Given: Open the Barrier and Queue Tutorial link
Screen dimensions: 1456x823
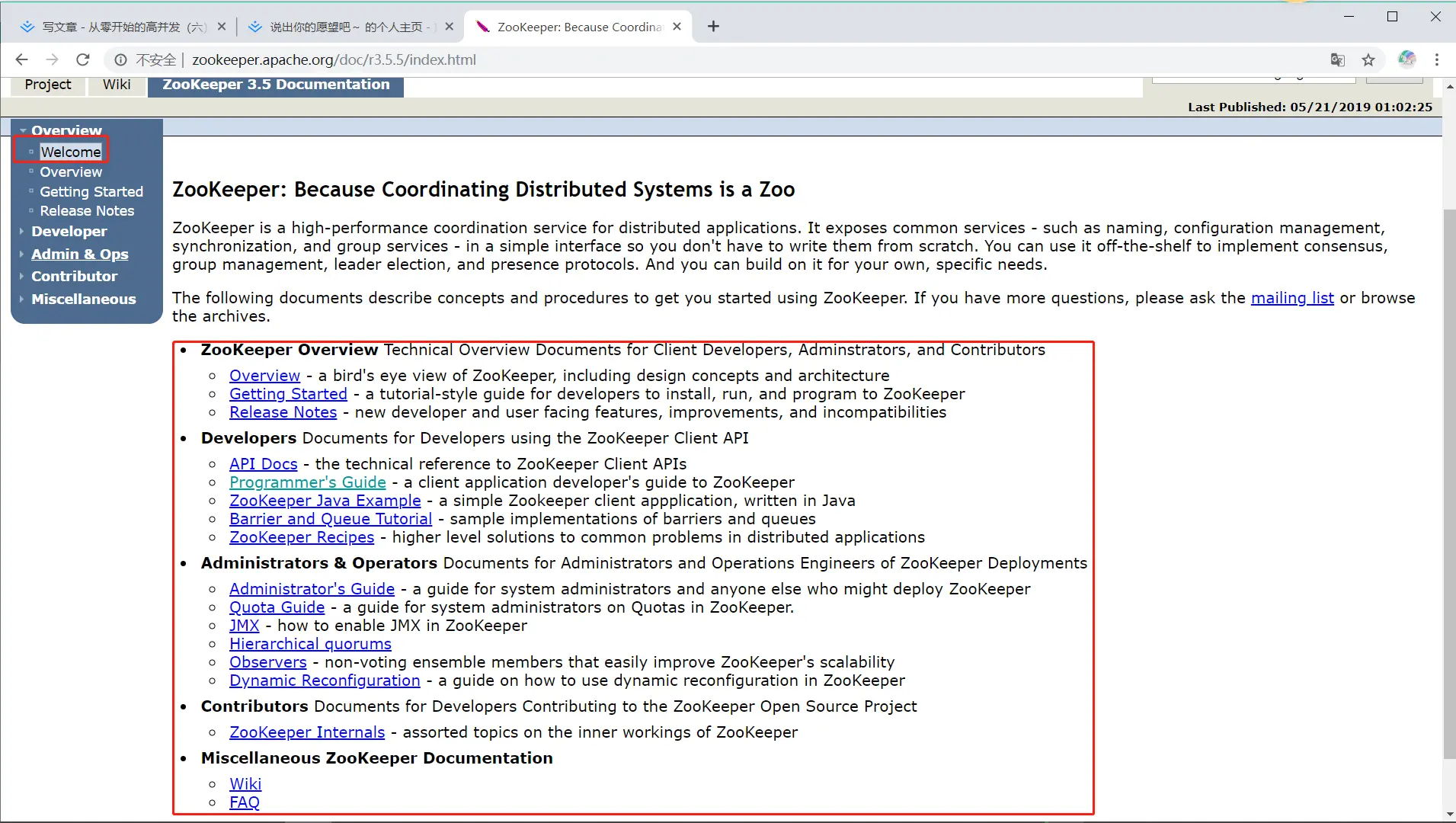Looking at the screenshot, I should pyautogui.click(x=331, y=519).
